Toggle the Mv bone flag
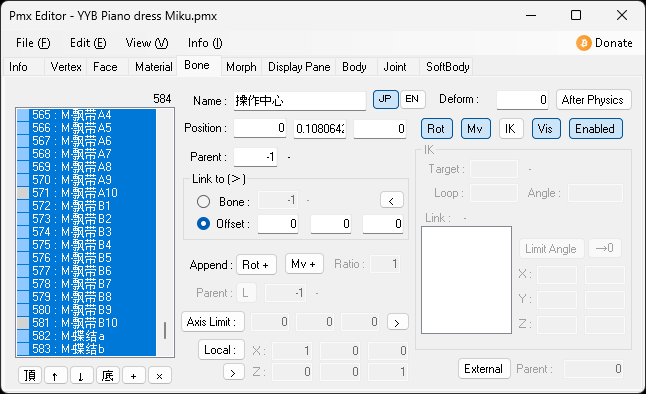Screen dimensions: 646x394 coord(475,129)
